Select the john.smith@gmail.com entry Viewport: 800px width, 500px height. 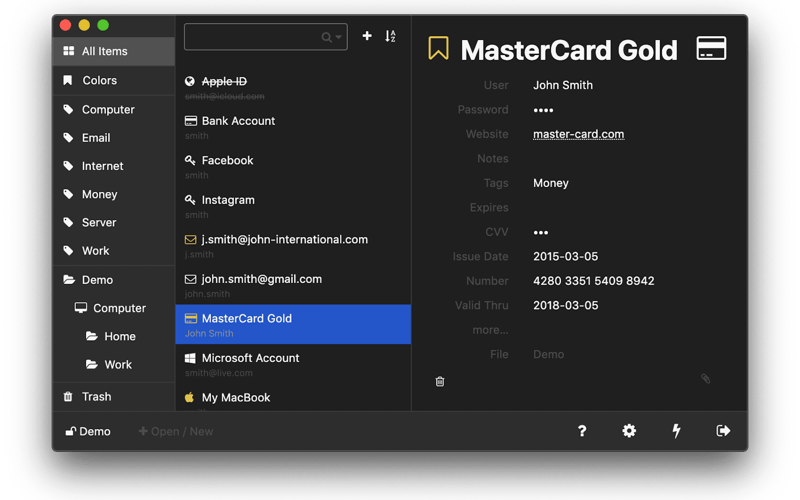pyautogui.click(x=293, y=285)
